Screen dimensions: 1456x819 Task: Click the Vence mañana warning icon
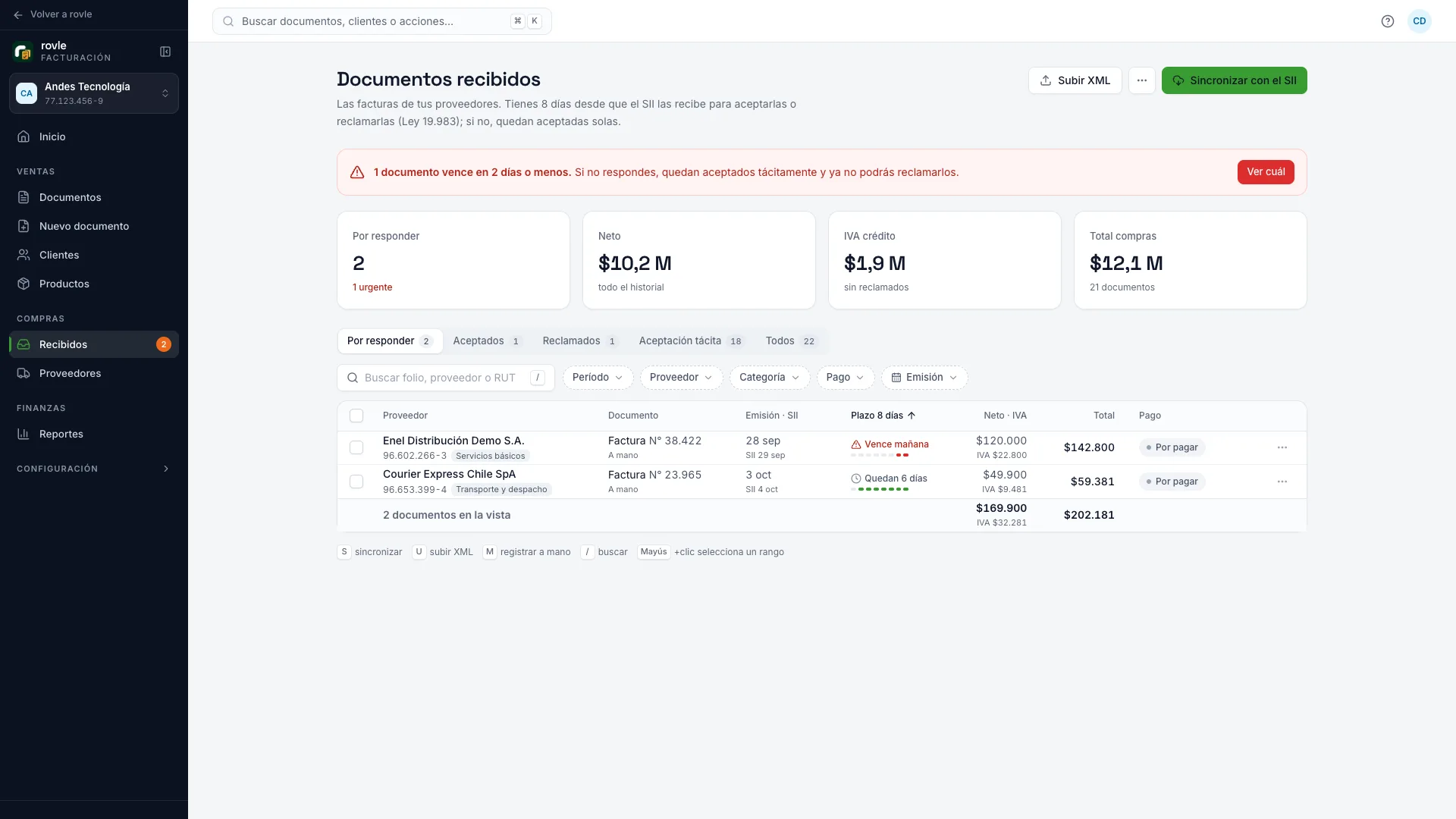point(856,444)
